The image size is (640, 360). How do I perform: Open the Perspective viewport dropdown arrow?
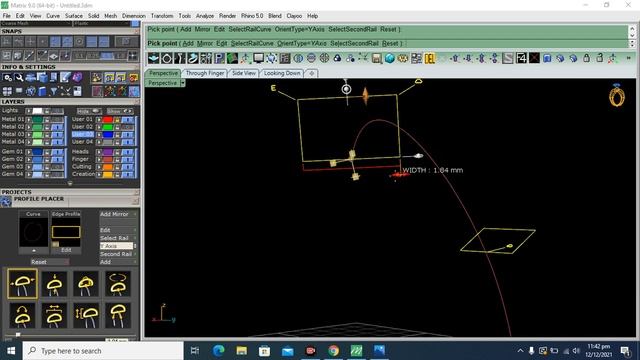point(183,83)
